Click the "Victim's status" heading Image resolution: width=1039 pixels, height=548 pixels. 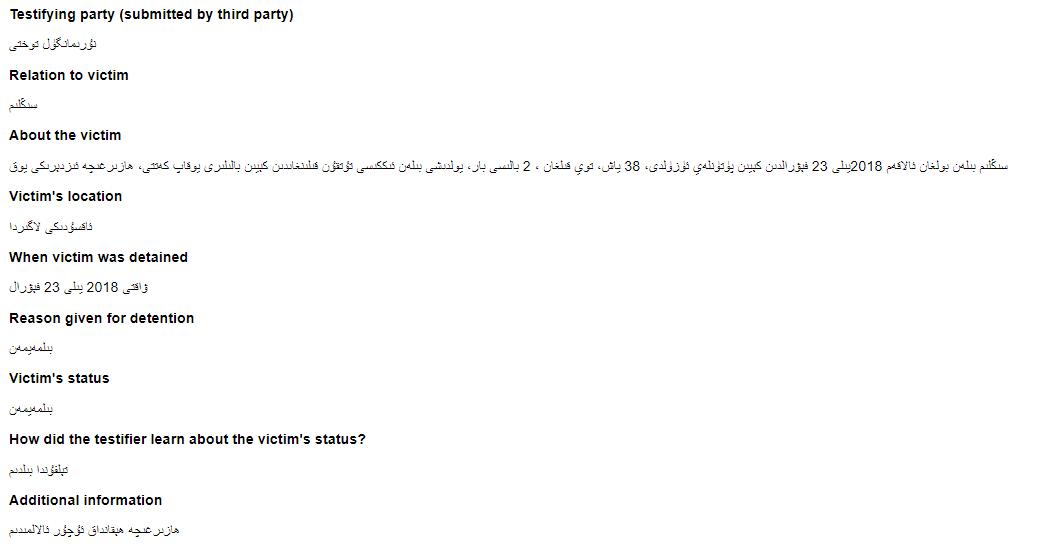pyautogui.click(x=59, y=378)
